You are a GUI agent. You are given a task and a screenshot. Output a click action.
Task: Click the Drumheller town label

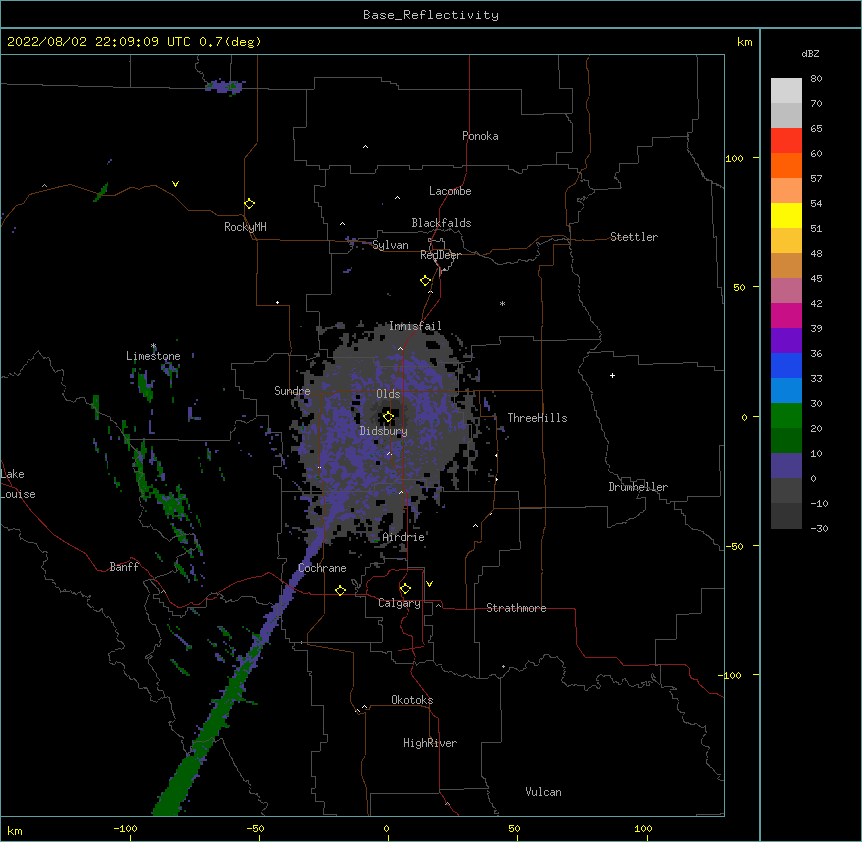click(638, 486)
